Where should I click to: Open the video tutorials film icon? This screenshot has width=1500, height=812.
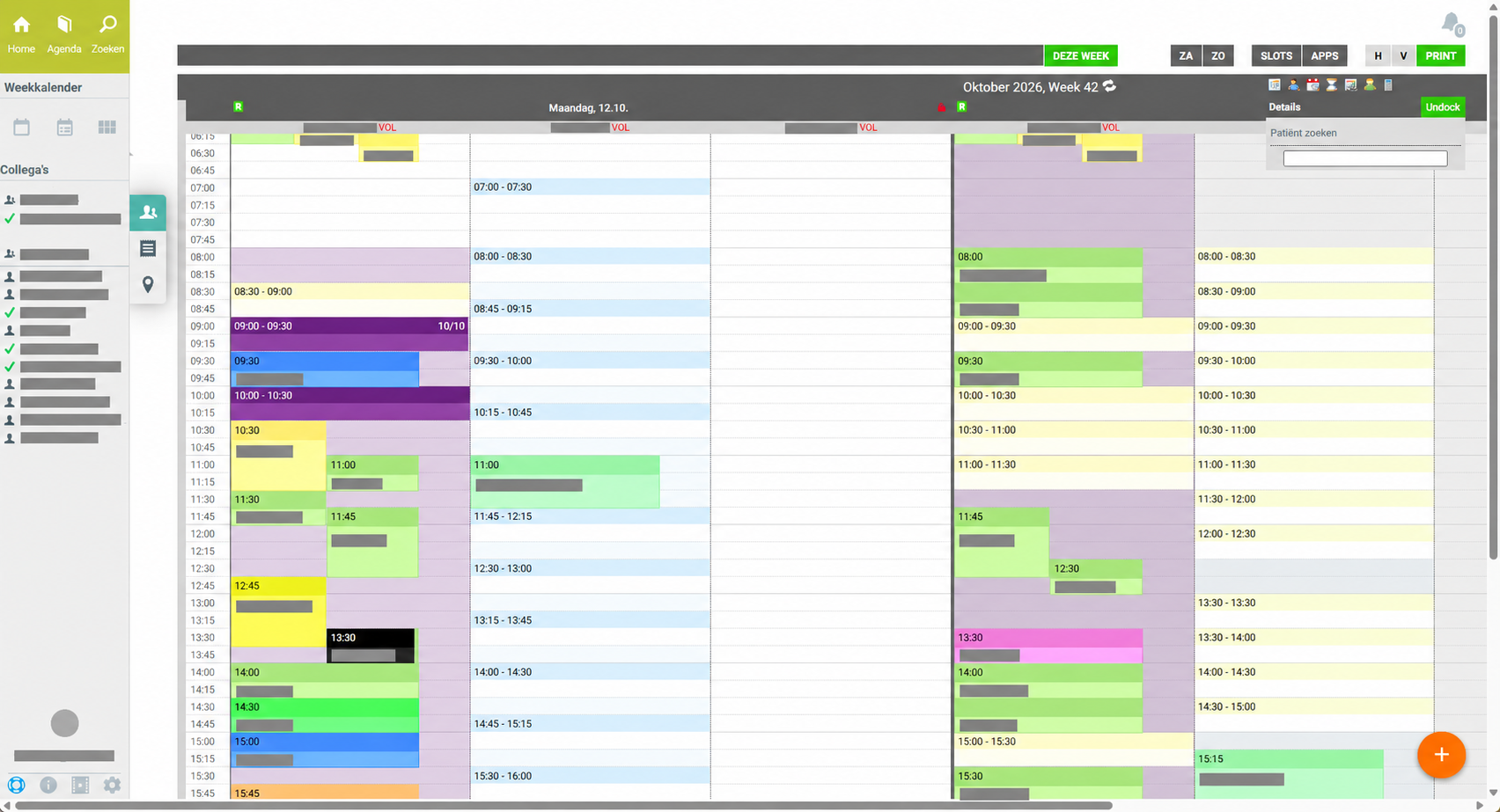pos(80,785)
